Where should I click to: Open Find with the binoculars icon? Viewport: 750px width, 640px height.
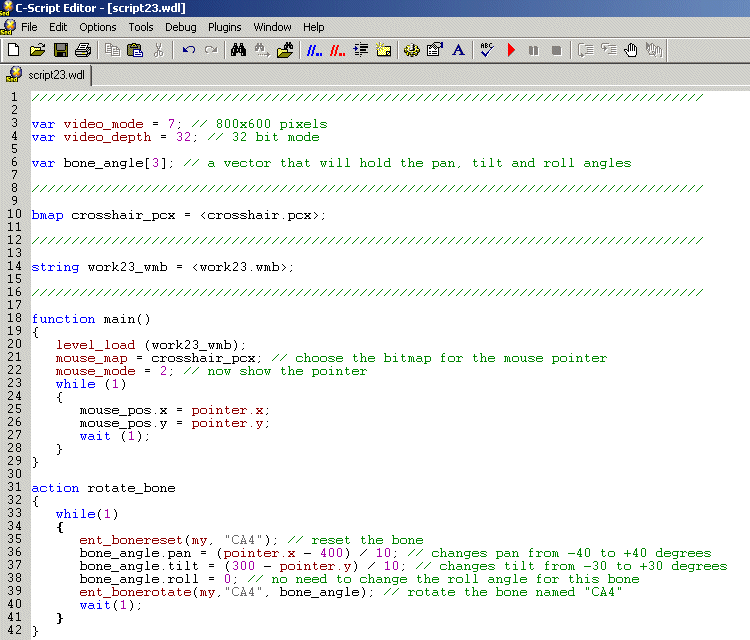pos(238,49)
